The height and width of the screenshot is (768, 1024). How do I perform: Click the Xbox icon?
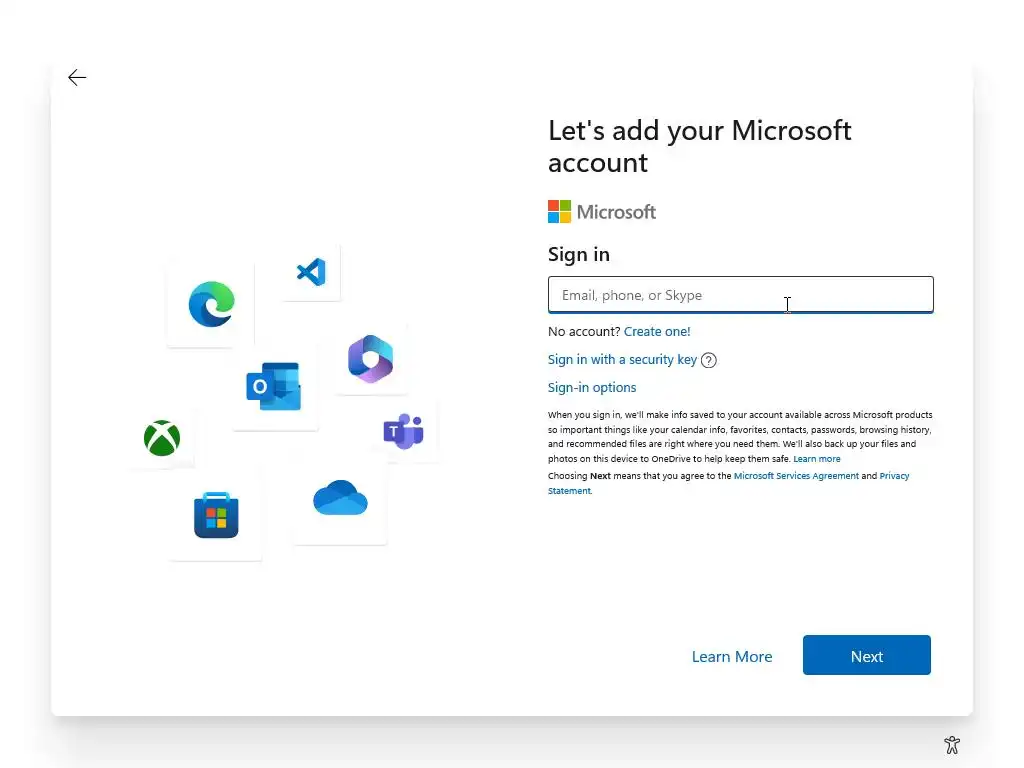(162, 438)
